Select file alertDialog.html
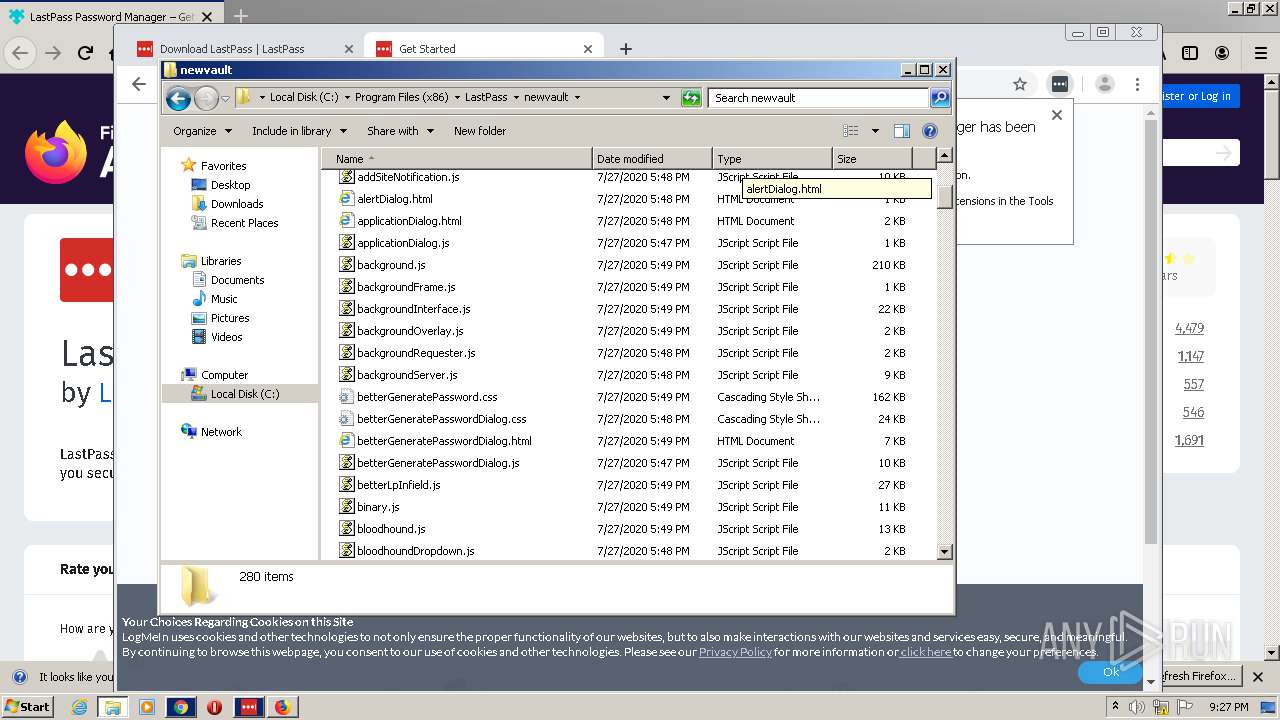The image size is (1280, 720). (394, 199)
